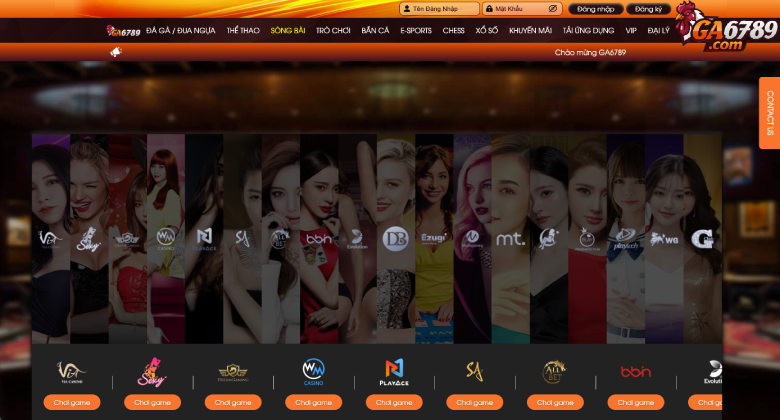Select the Pragmatic Play banner strip
780x420 pixels.
(x=587, y=239)
